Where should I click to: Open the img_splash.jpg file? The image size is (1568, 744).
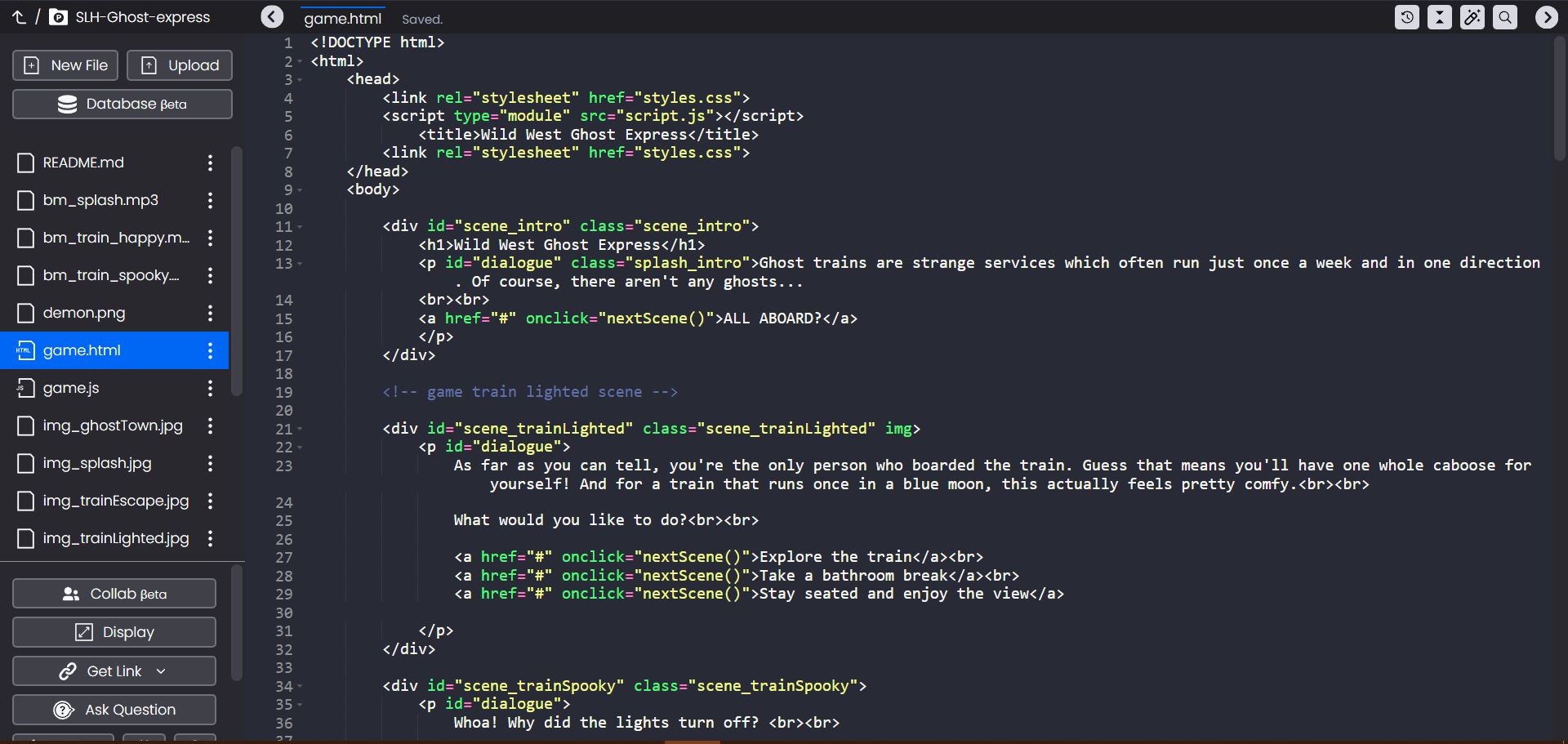[97, 463]
